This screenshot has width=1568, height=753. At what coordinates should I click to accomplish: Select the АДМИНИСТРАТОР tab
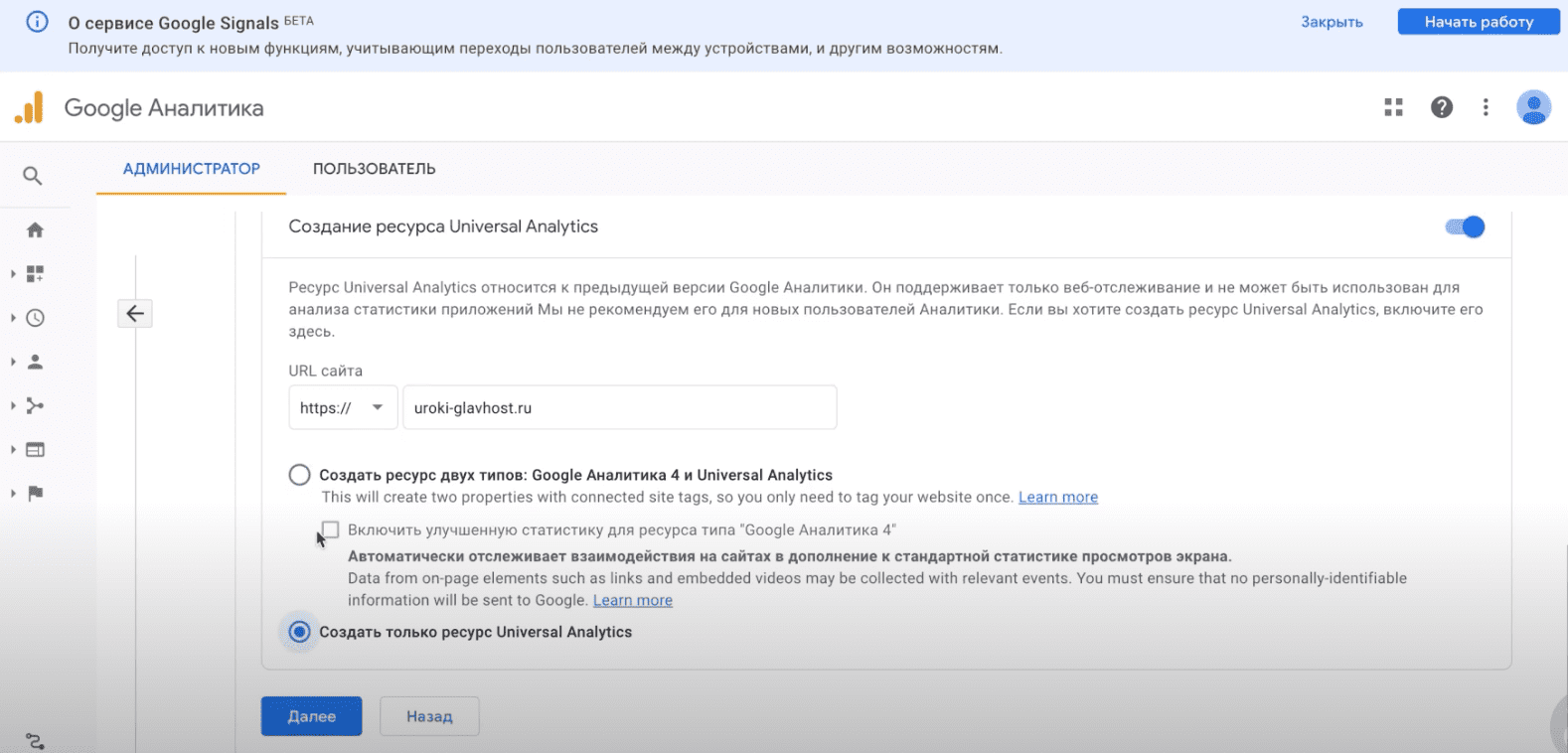click(x=191, y=169)
